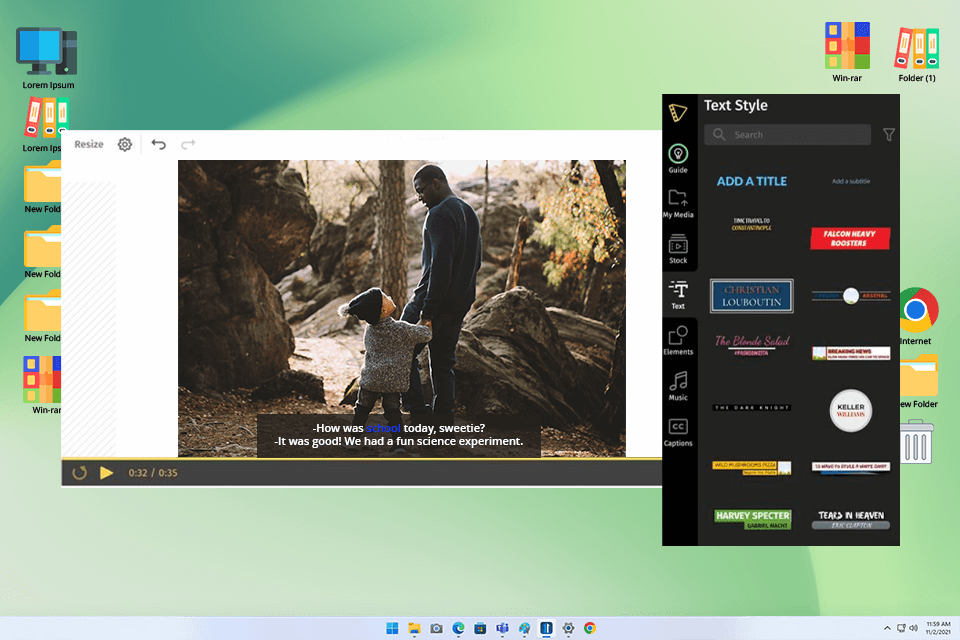
Task: Select the Text tool in the sidebar
Action: coord(678,295)
